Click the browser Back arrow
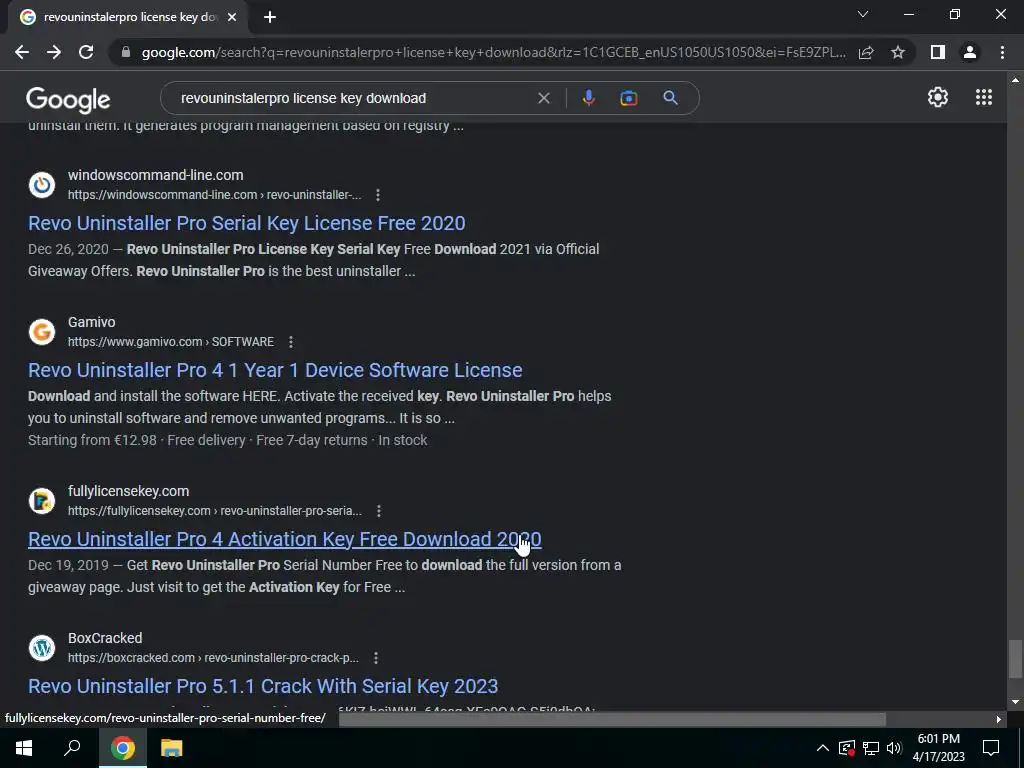 22,52
